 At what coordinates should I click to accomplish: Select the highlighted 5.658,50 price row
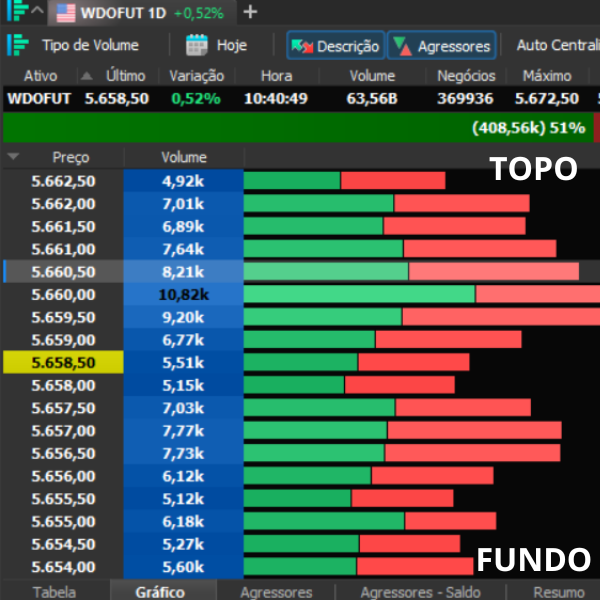pos(63,362)
